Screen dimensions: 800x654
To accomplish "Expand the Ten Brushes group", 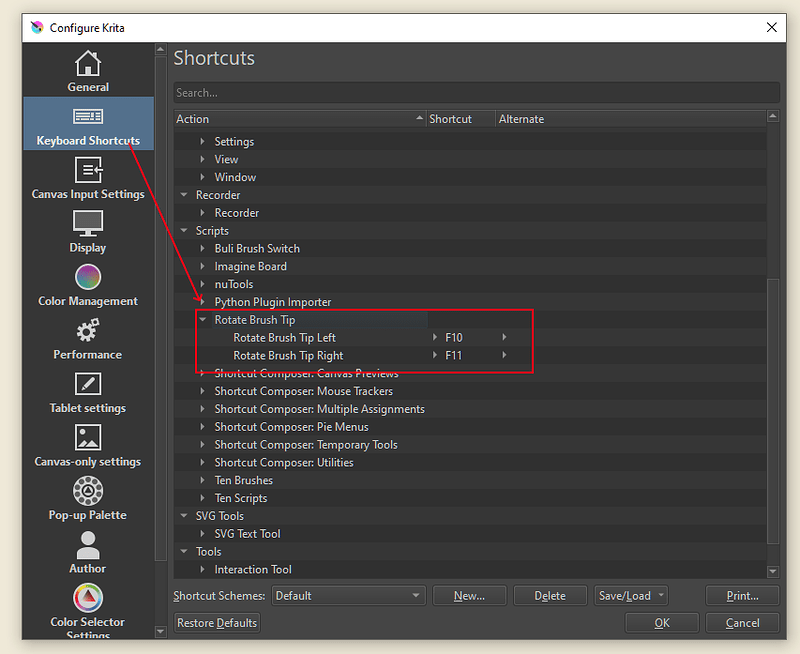I will pos(203,481).
